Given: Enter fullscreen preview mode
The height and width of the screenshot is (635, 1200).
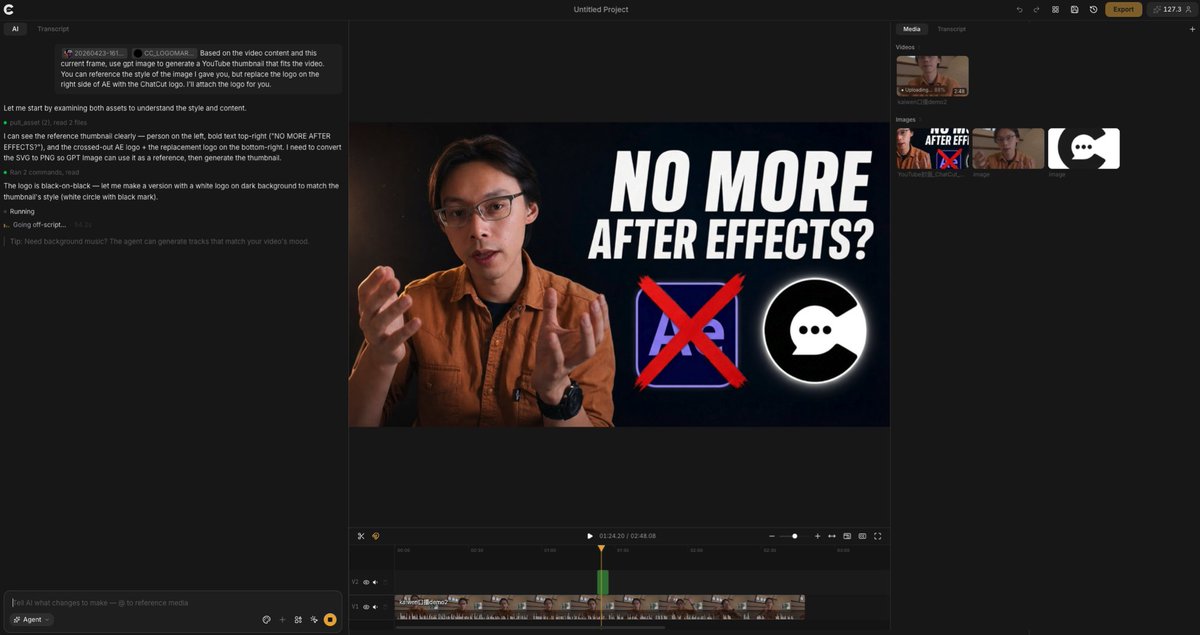Looking at the screenshot, I should pyautogui.click(x=878, y=536).
